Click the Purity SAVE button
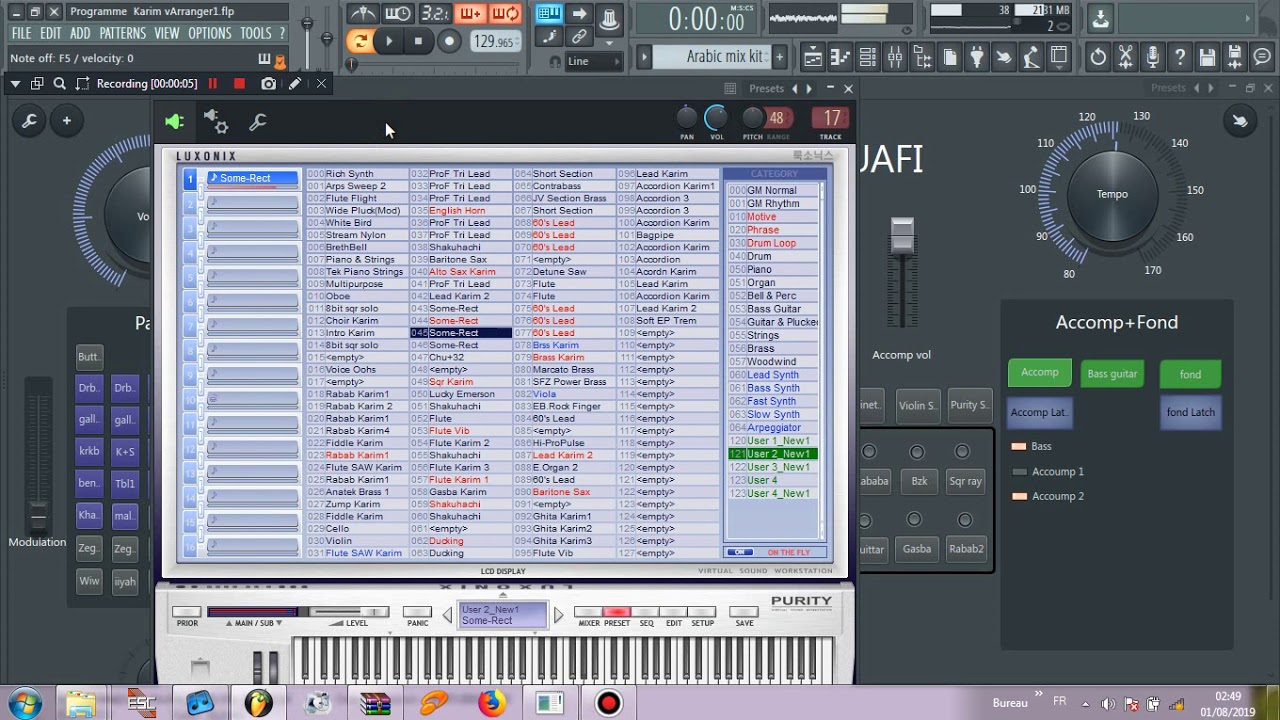The image size is (1280, 720). pos(744,612)
